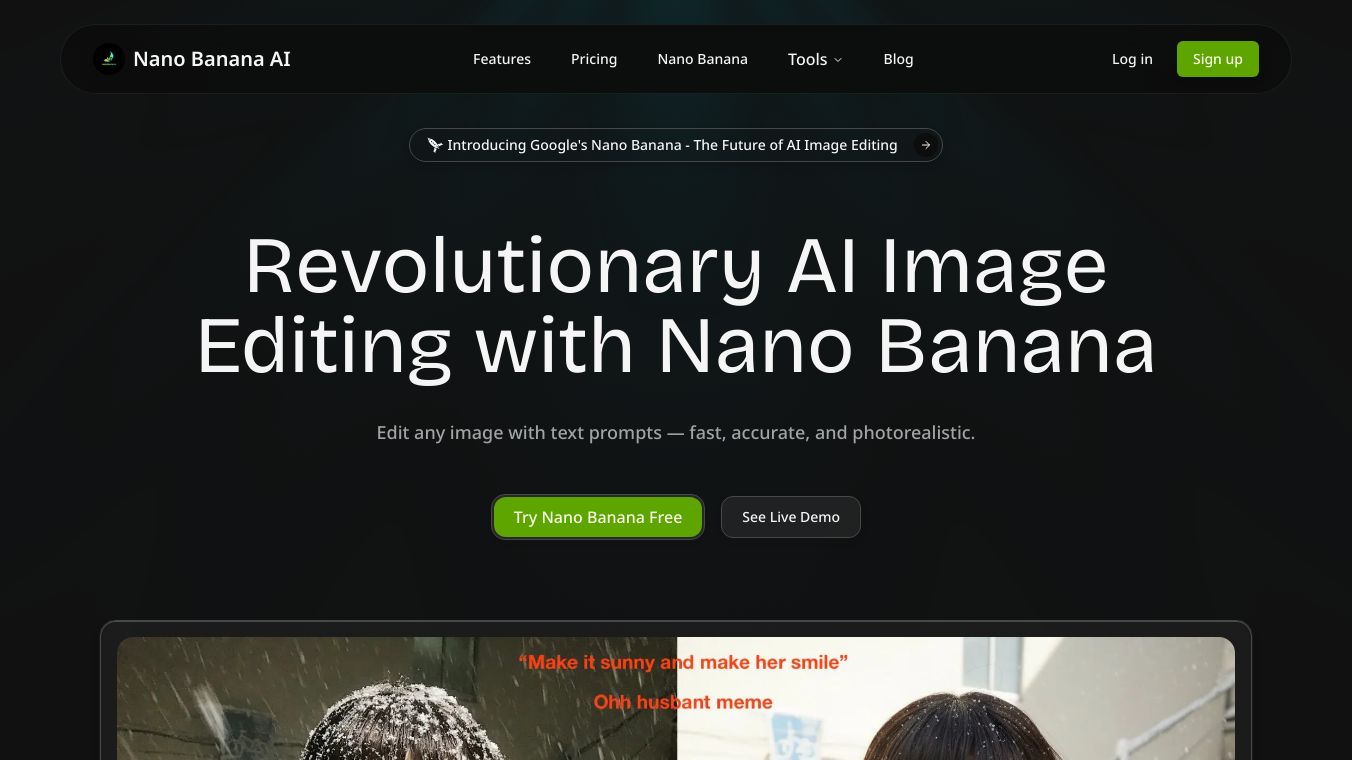1352x760 pixels.
Task: Click the "Edit any image with text prompts" subtitle
Action: pos(676,433)
